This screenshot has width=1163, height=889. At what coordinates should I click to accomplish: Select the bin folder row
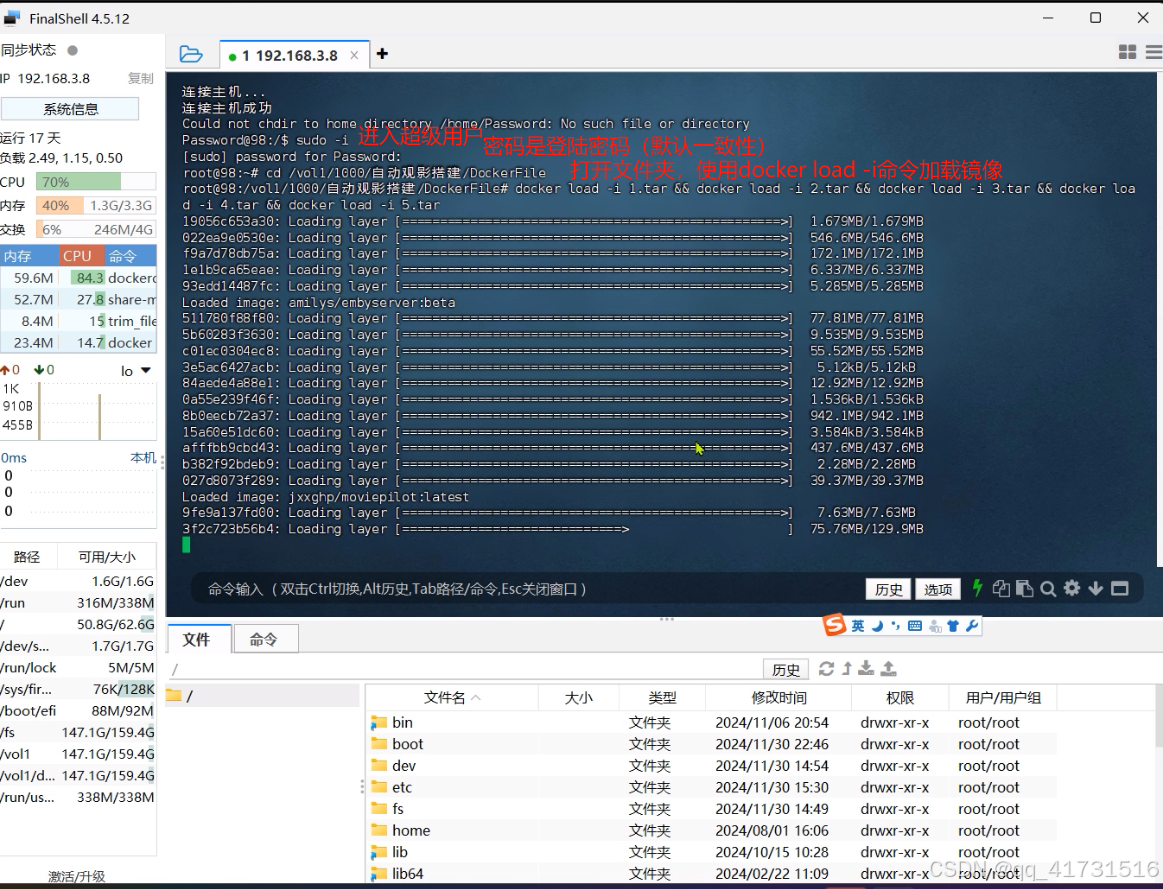pos(712,722)
